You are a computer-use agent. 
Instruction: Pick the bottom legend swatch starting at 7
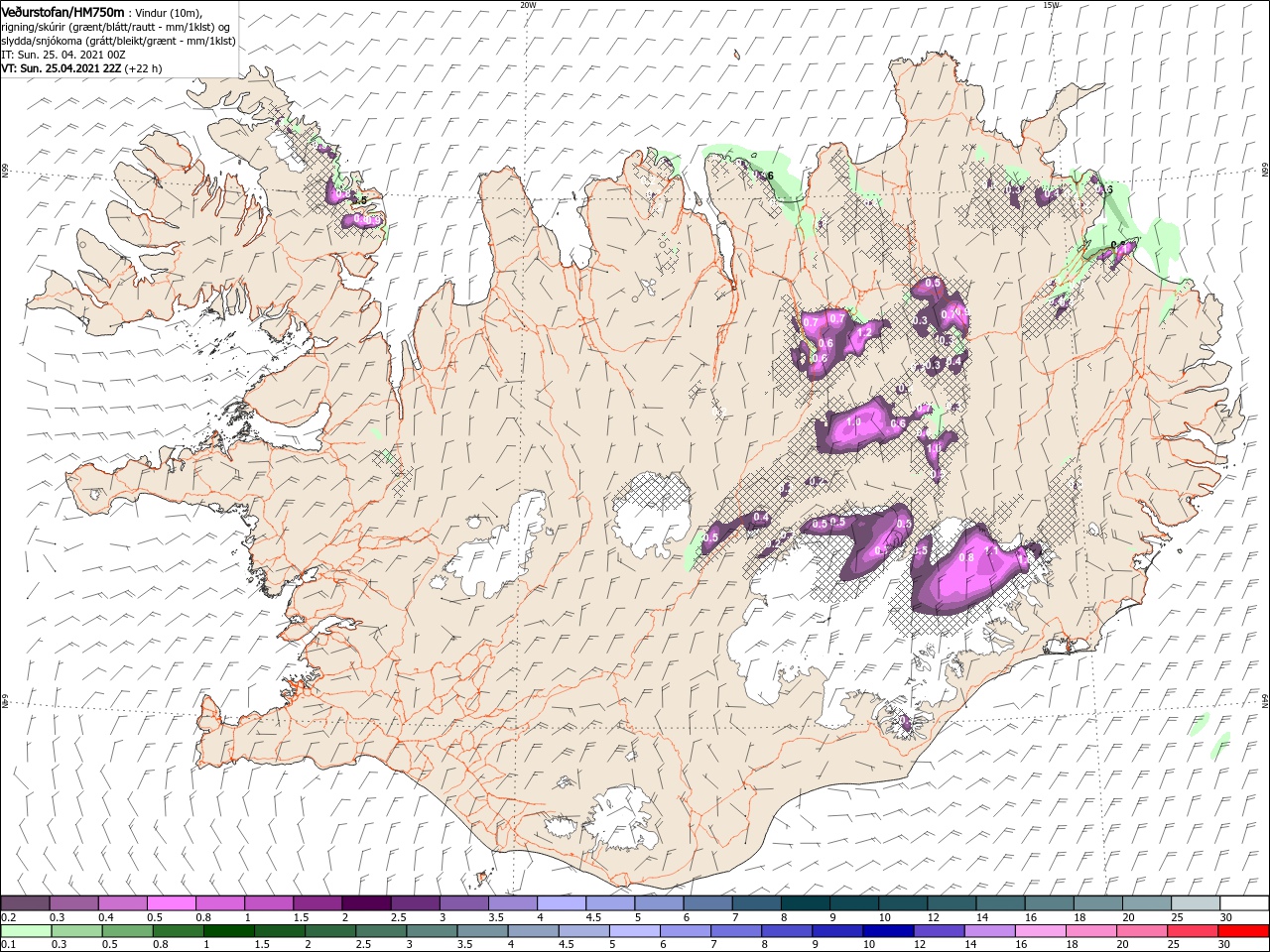[735, 931]
